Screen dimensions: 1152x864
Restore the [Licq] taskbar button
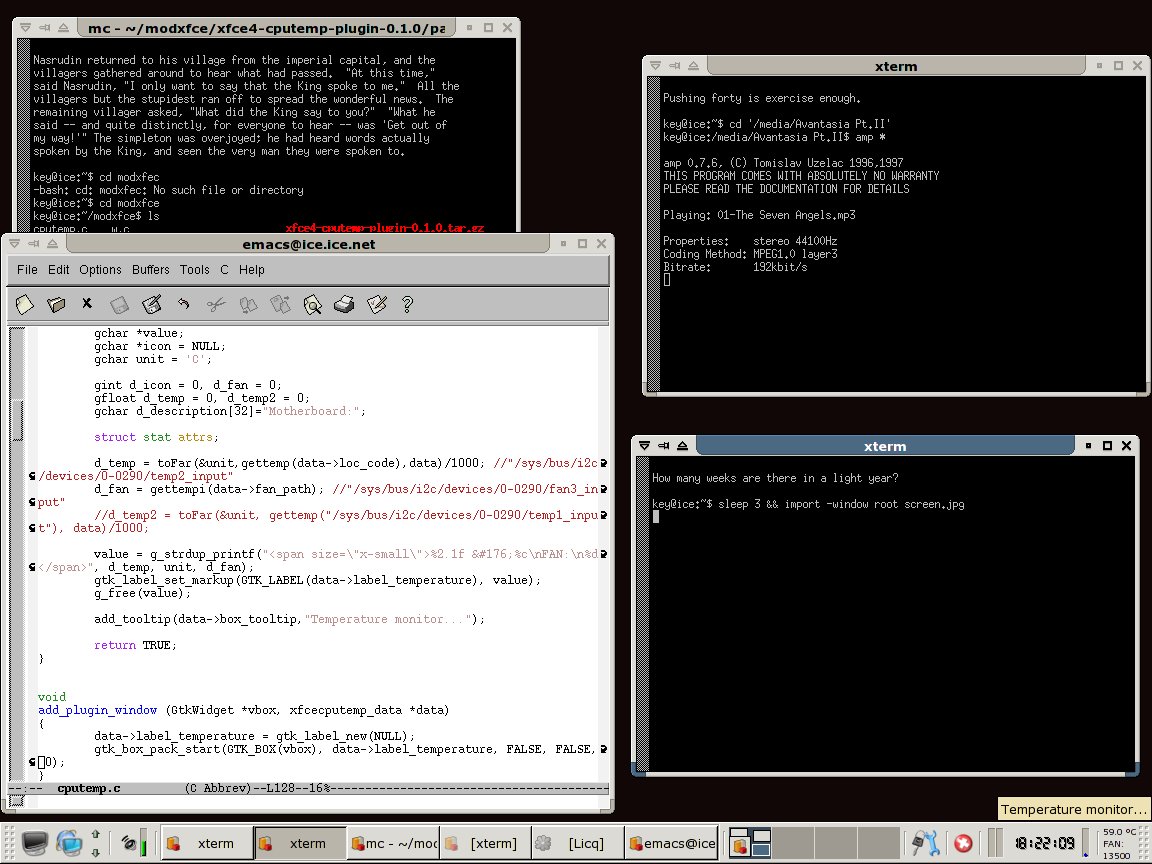click(x=577, y=843)
